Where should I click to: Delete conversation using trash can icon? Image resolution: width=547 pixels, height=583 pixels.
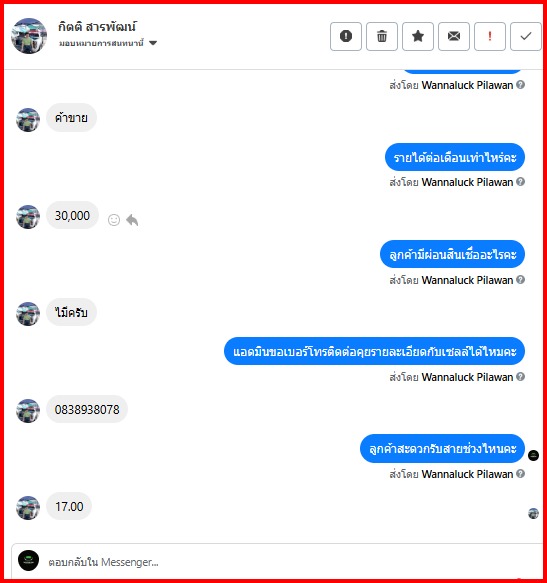coord(382,36)
